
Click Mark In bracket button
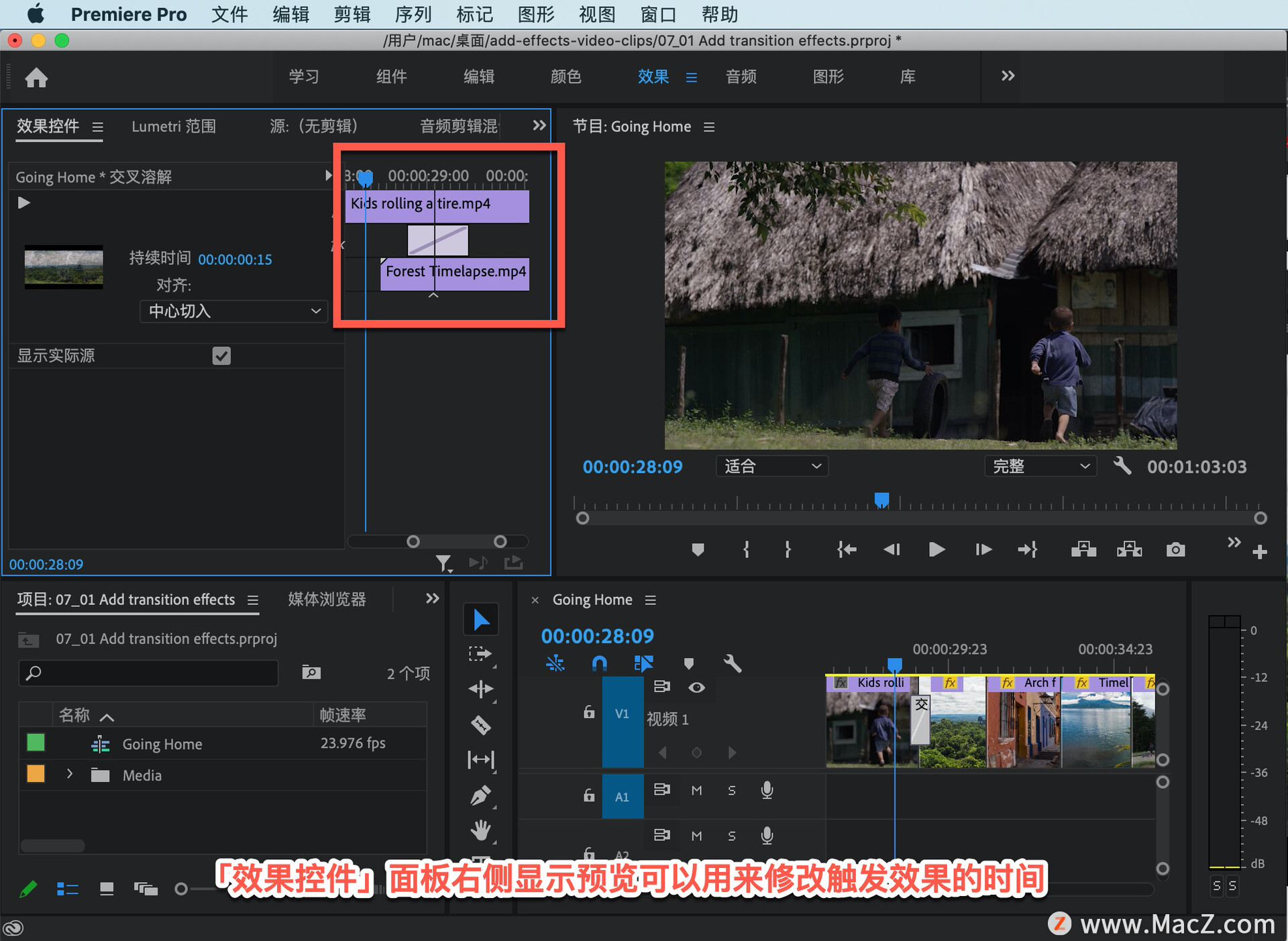pyautogui.click(x=746, y=550)
